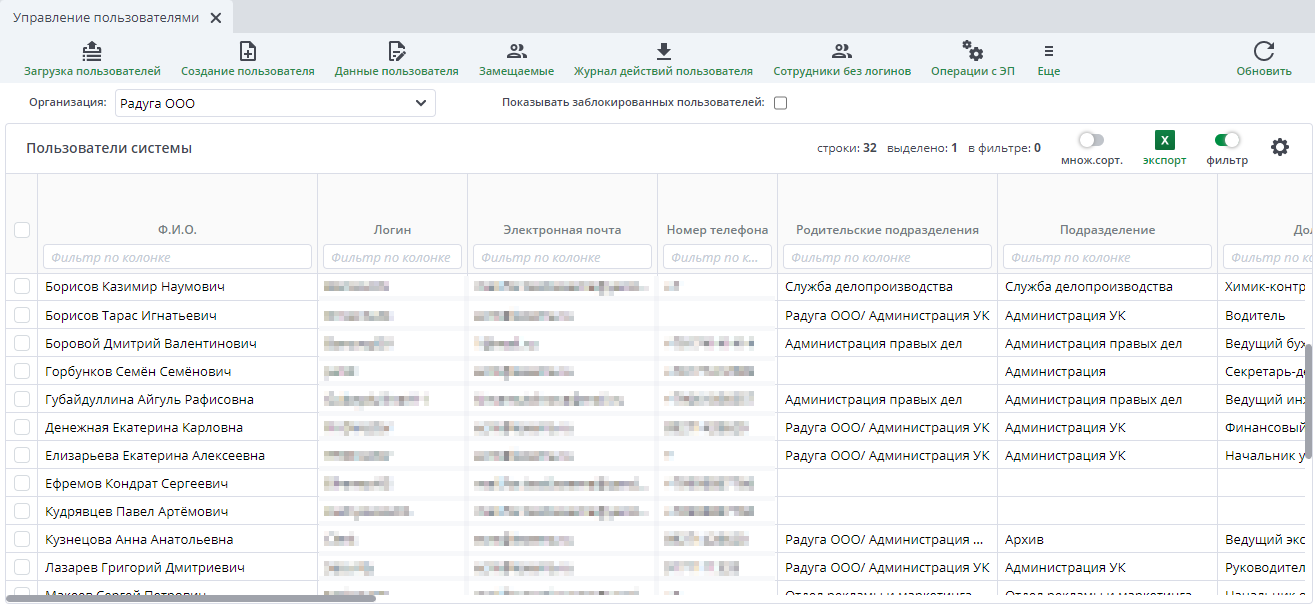Click the Замещаемые toolbar icon
The height and width of the screenshot is (609, 1315).
pos(516,52)
